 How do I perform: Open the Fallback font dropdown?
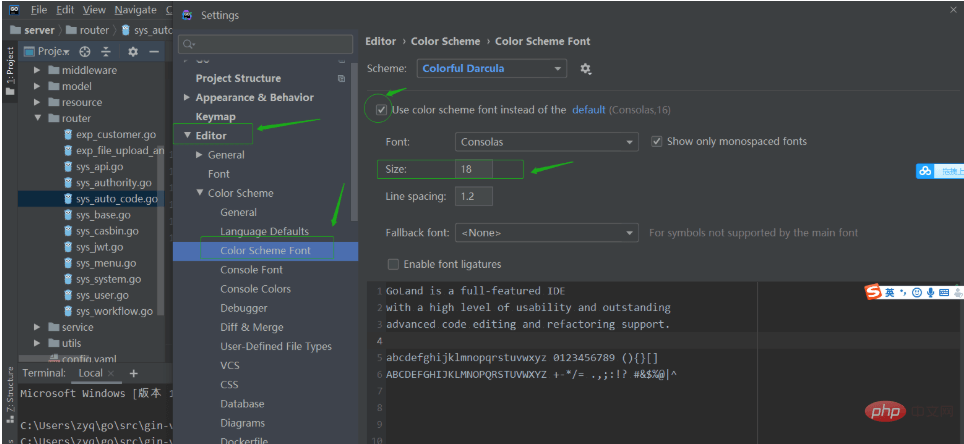point(547,233)
